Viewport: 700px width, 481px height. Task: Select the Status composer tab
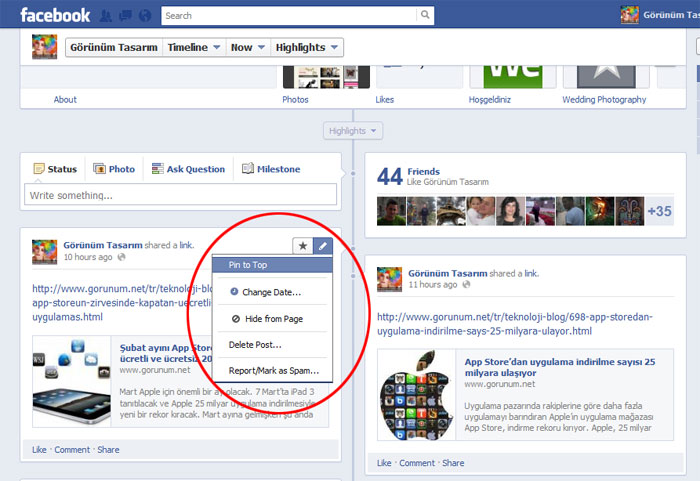(55, 169)
